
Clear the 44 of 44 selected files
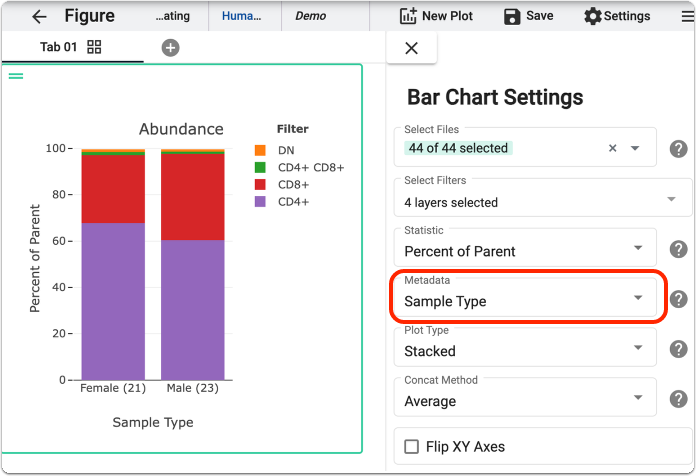613,148
